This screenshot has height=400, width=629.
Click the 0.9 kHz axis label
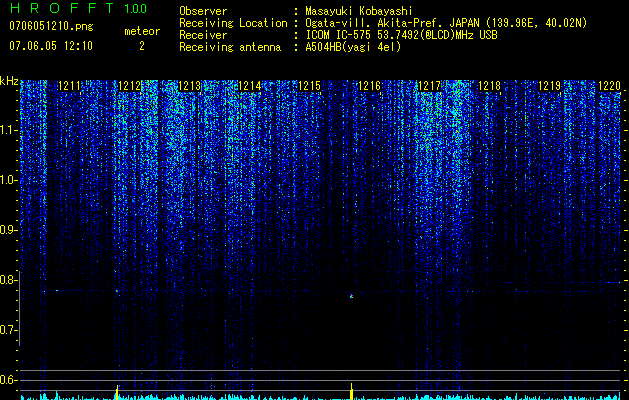[8, 230]
